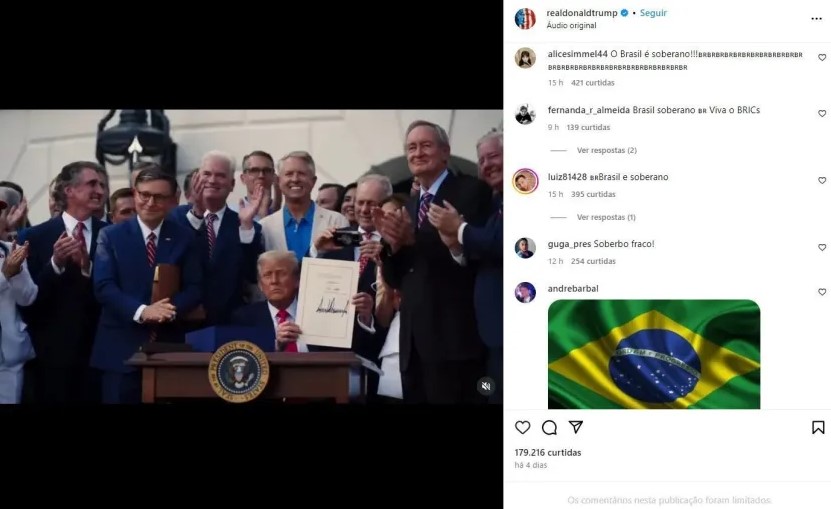The width and height of the screenshot is (831, 509).
Task: View the 179.216 curtidas likes list
Action: 548,452
